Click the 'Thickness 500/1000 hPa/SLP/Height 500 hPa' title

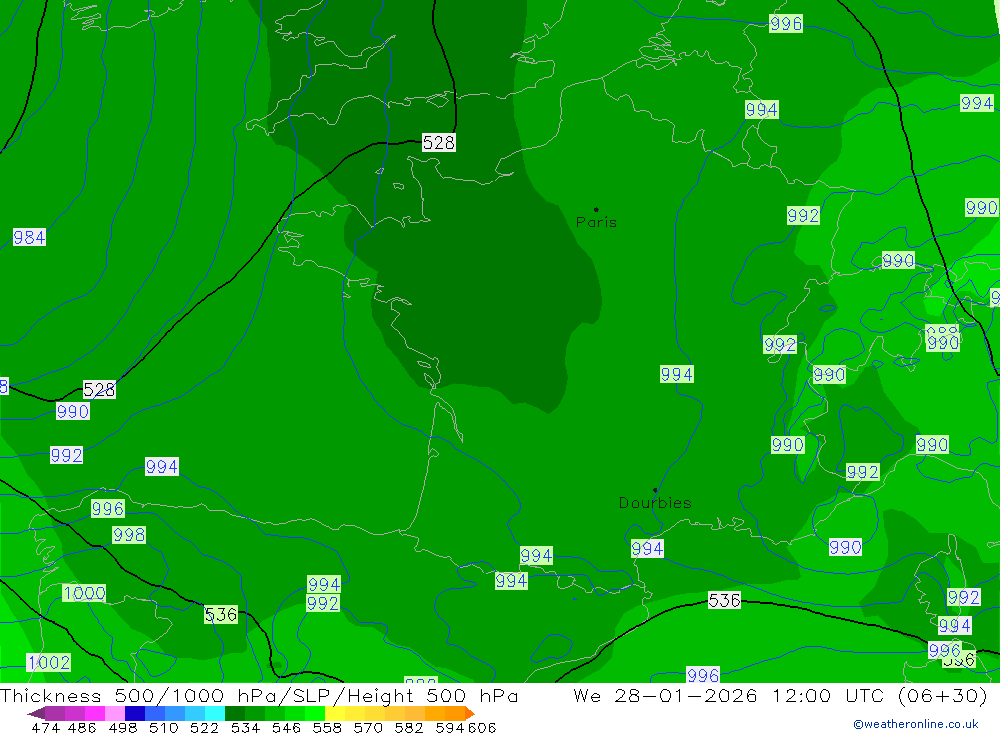pyautogui.click(x=259, y=695)
